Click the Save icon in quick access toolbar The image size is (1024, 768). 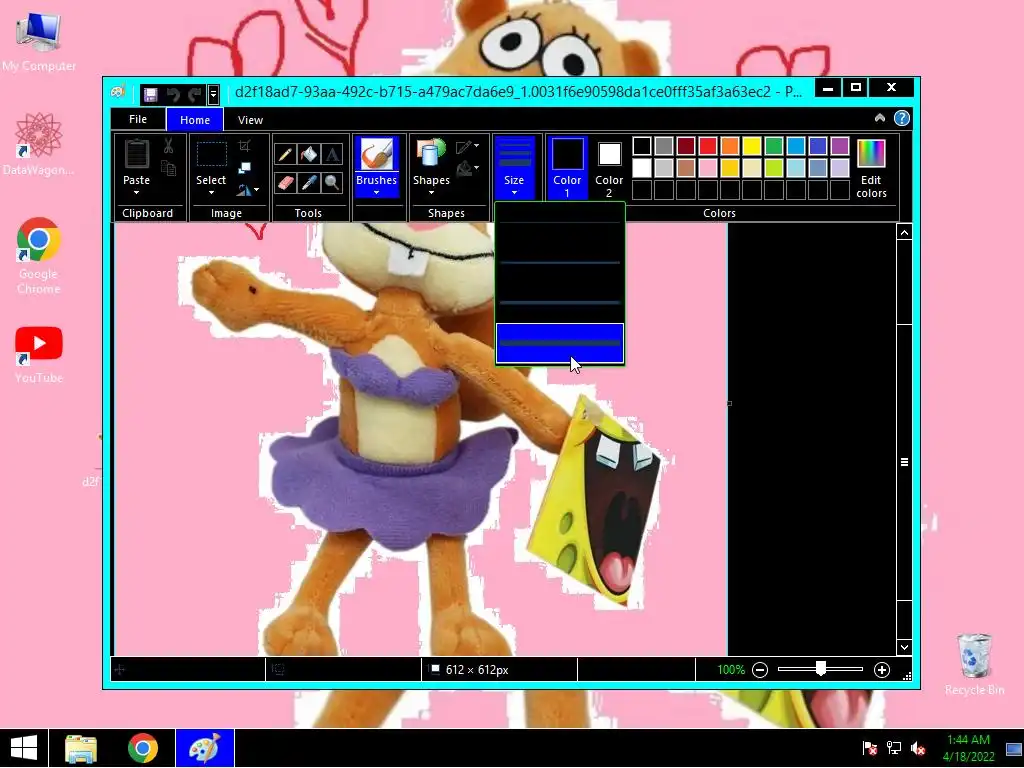click(x=151, y=95)
